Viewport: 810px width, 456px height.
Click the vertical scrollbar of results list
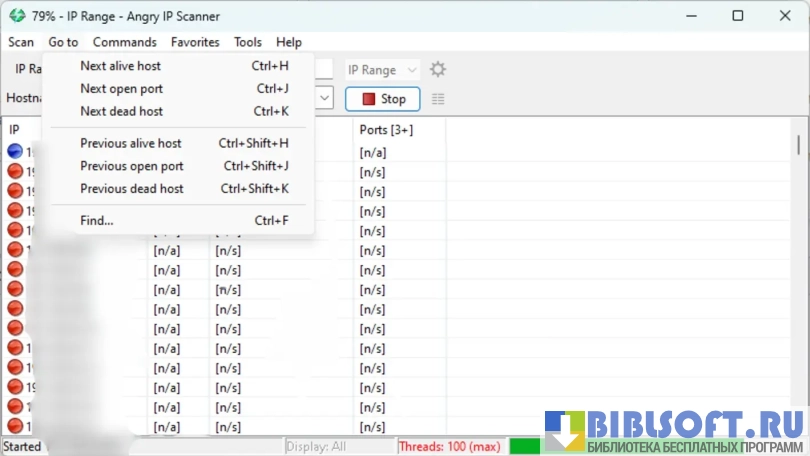[798, 145]
